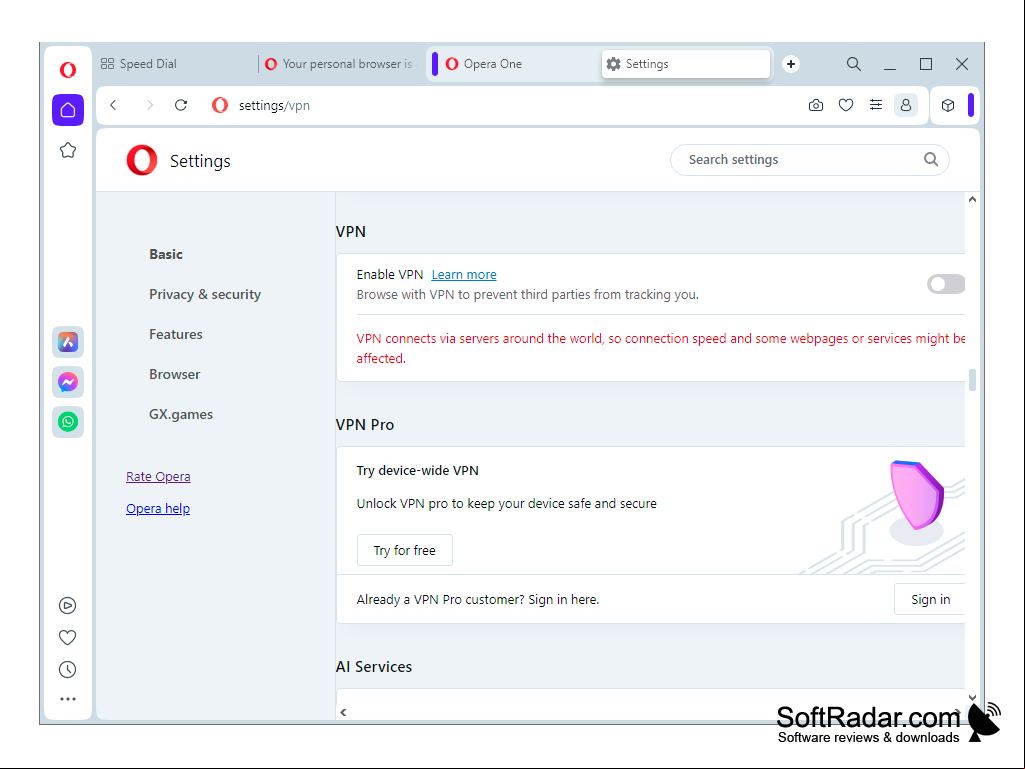The image size is (1025, 769).
Task: Open the GX.games settings section
Action: tap(181, 415)
